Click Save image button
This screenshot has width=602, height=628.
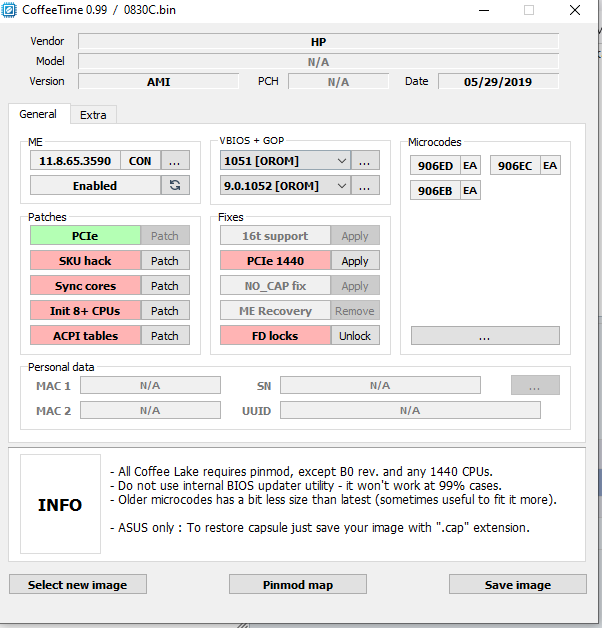(517, 584)
